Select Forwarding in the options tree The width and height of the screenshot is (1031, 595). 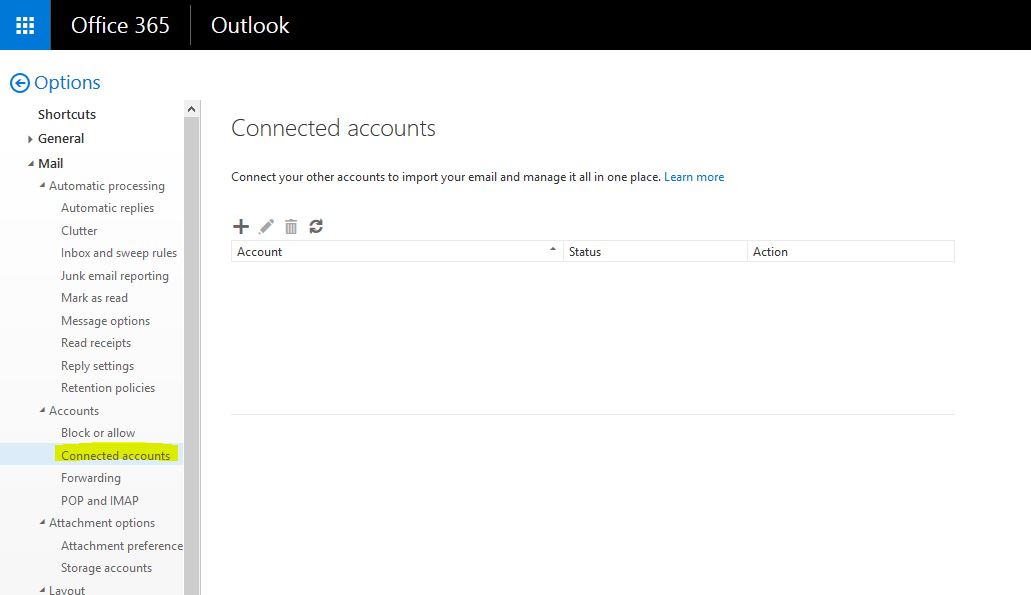pos(91,478)
